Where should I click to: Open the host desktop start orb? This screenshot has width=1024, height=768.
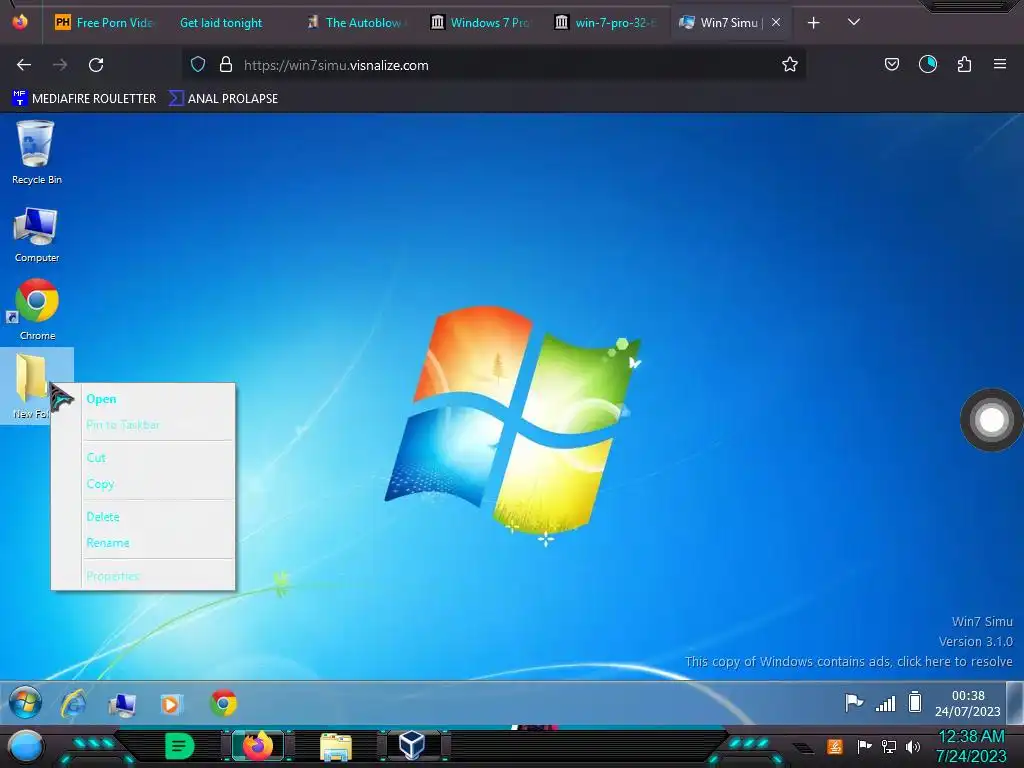click(25, 747)
